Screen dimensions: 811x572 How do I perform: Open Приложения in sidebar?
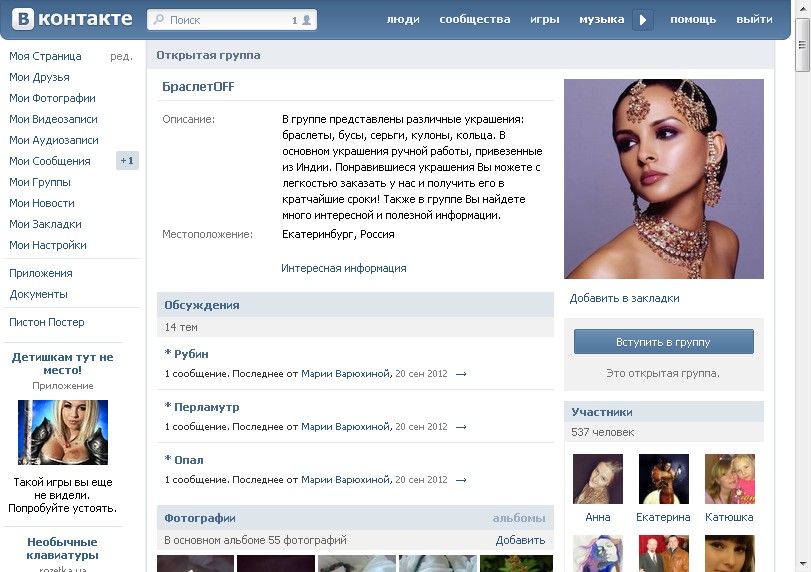(41, 273)
